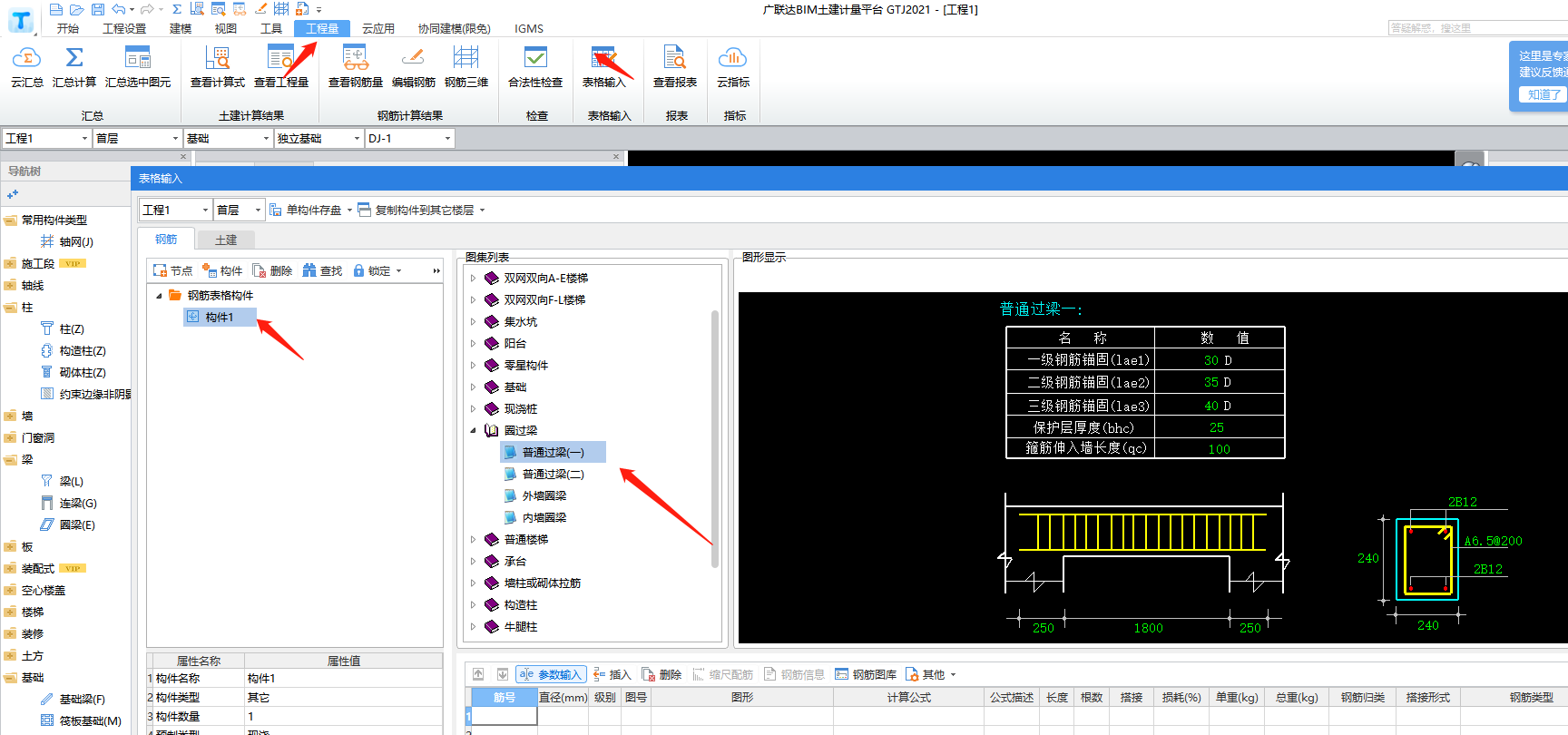1568x735 pixels.
Task: Select 构件1 in component tree
Action: click(220, 317)
